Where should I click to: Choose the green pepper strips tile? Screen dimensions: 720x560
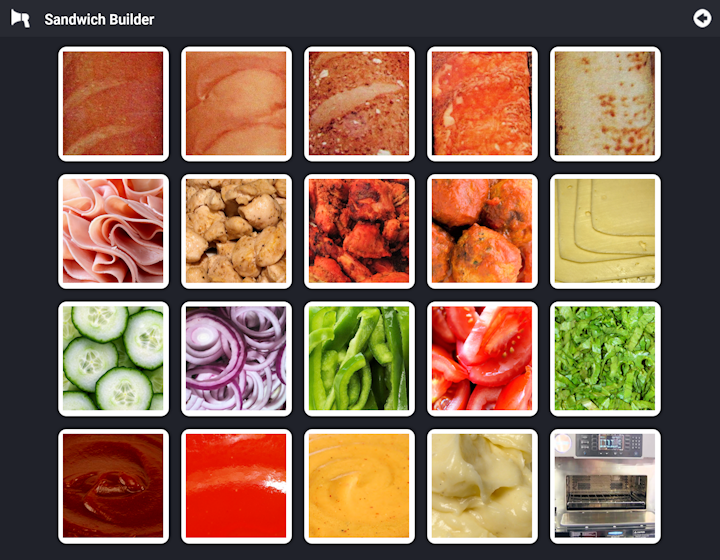(x=360, y=359)
